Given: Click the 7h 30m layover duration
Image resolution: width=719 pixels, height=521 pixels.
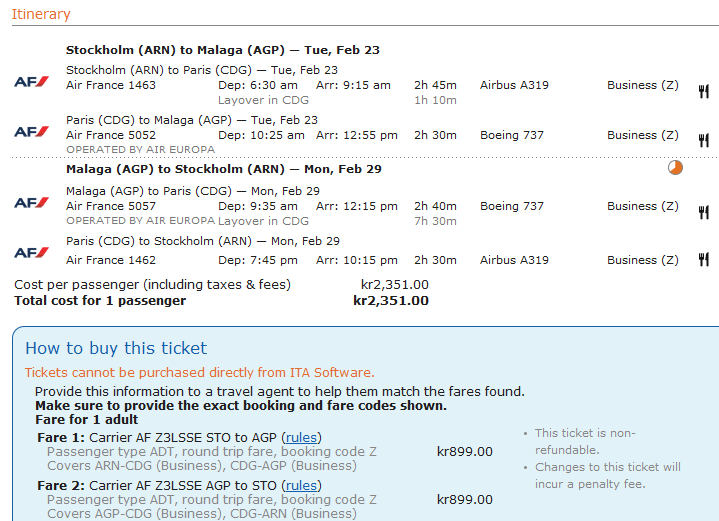Looking at the screenshot, I should coord(435,221).
